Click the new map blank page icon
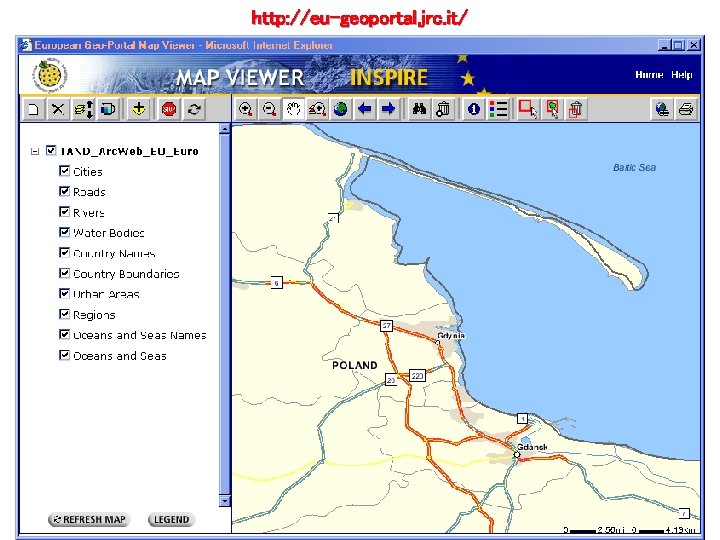Viewport: 720px width, 540px height. click(33, 109)
